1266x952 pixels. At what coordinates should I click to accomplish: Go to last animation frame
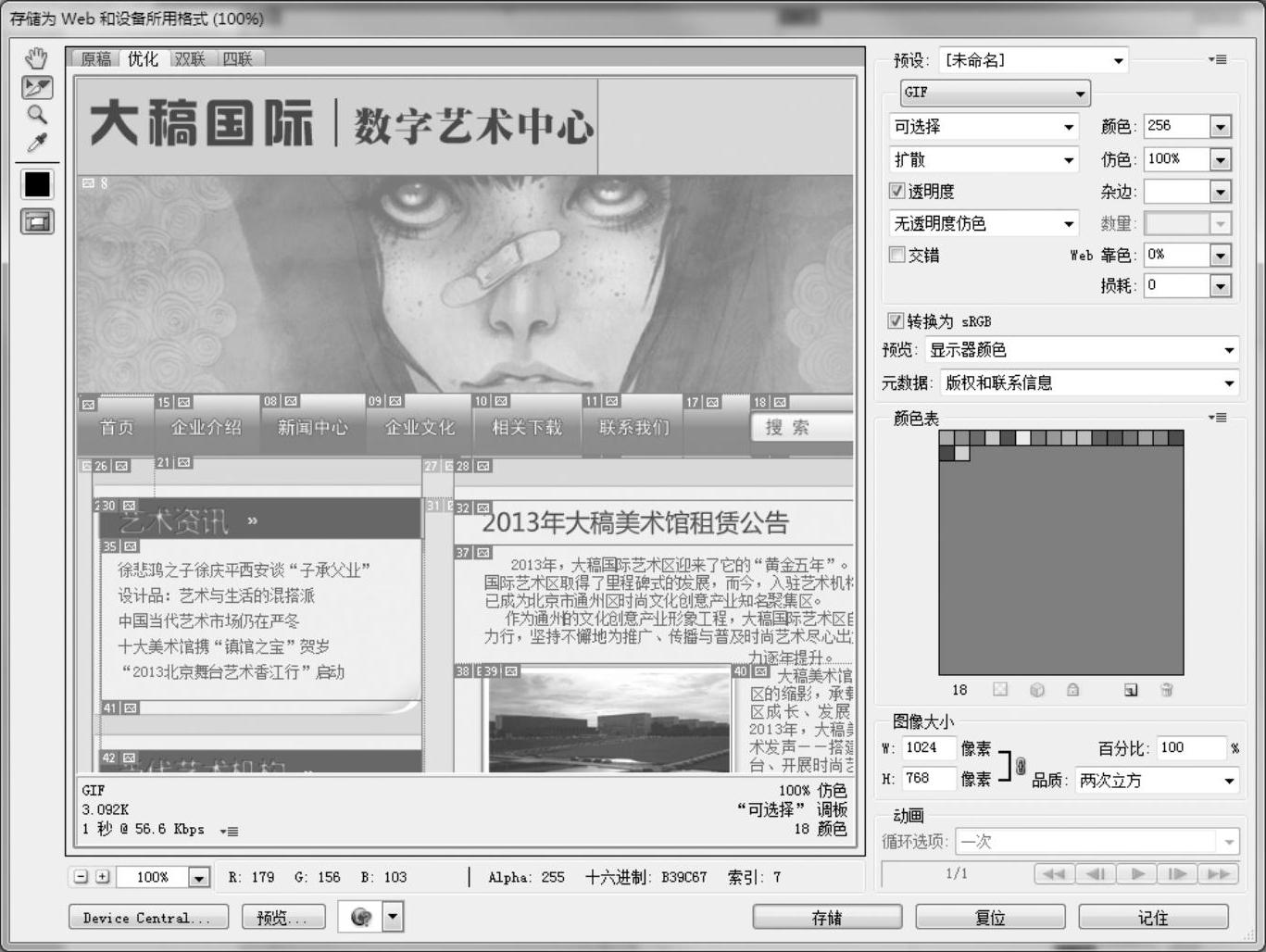tap(1218, 873)
